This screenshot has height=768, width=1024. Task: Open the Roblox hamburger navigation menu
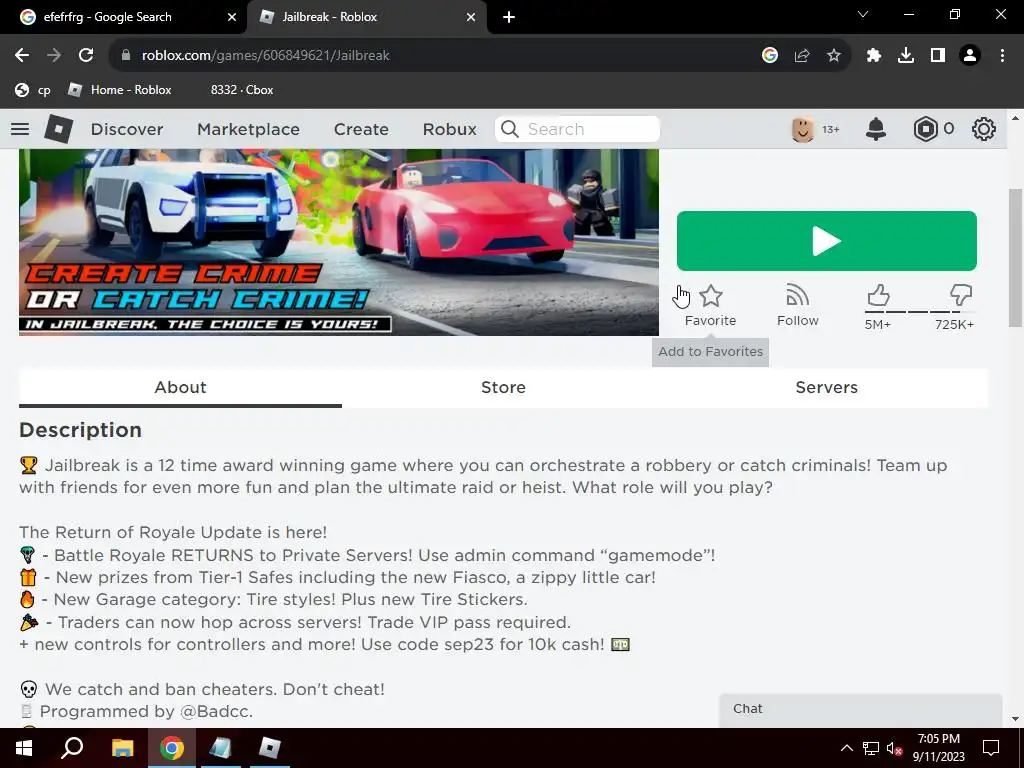[20, 129]
